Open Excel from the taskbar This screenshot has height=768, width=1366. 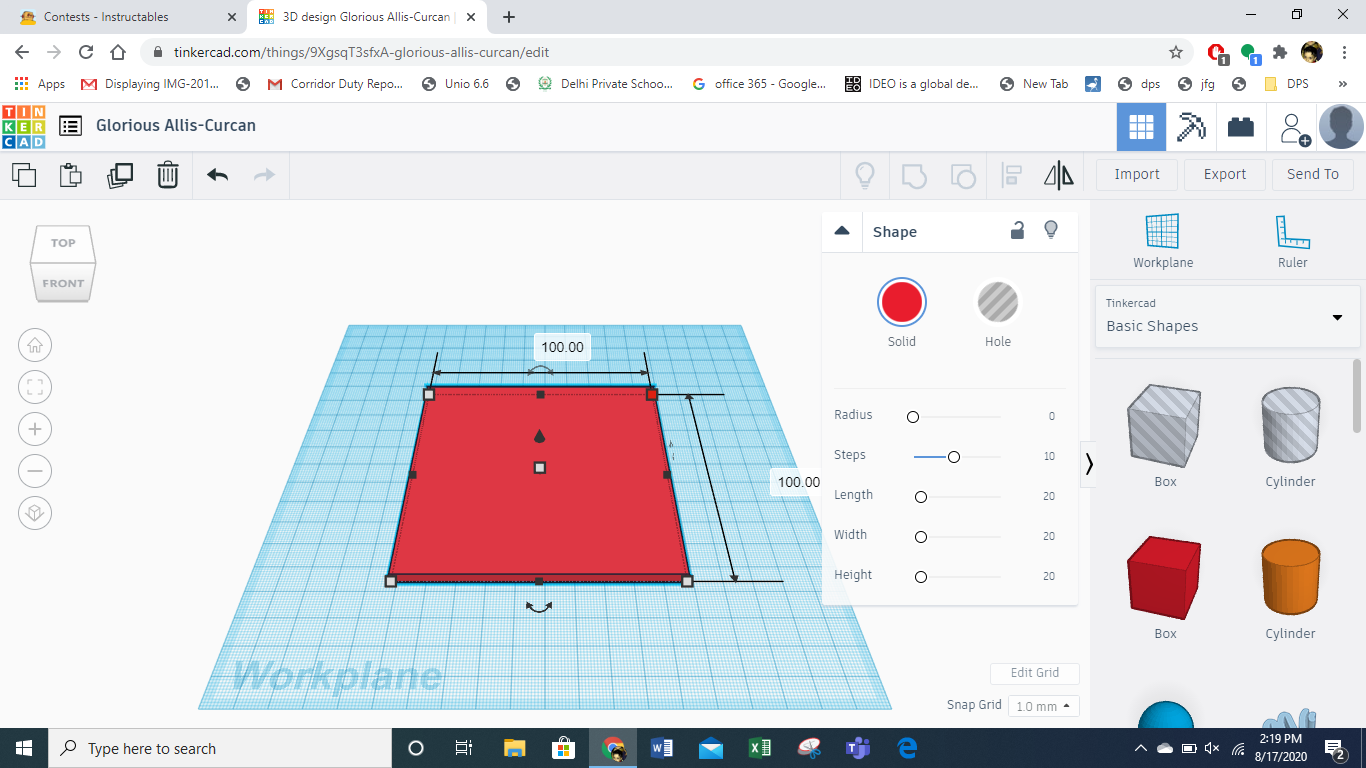pyautogui.click(x=759, y=748)
